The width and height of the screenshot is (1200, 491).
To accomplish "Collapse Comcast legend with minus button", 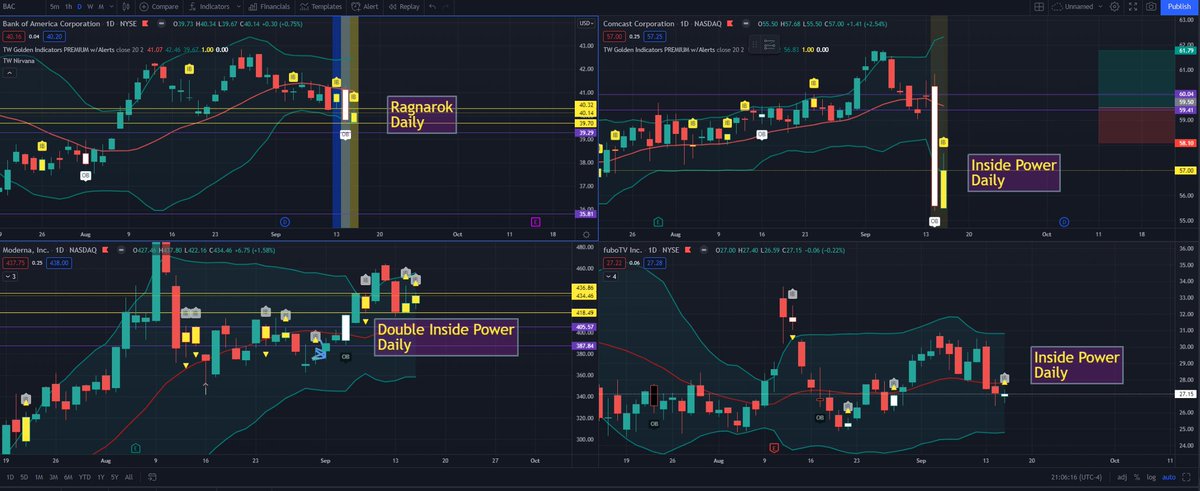I will [x=746, y=23].
